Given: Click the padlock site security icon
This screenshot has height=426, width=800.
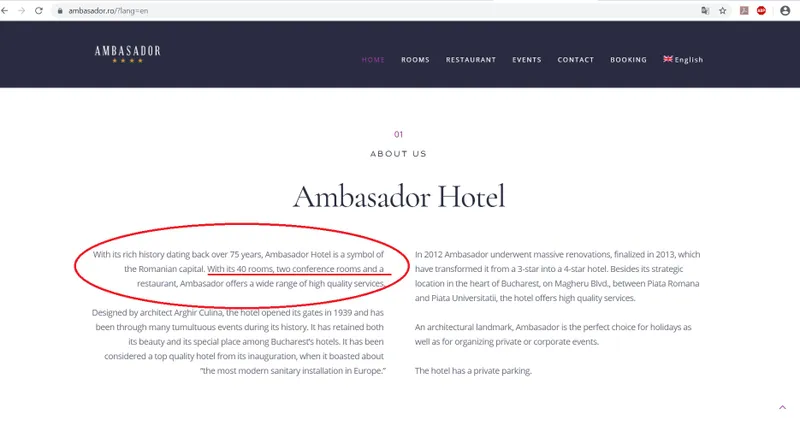Looking at the screenshot, I should [x=60, y=10].
